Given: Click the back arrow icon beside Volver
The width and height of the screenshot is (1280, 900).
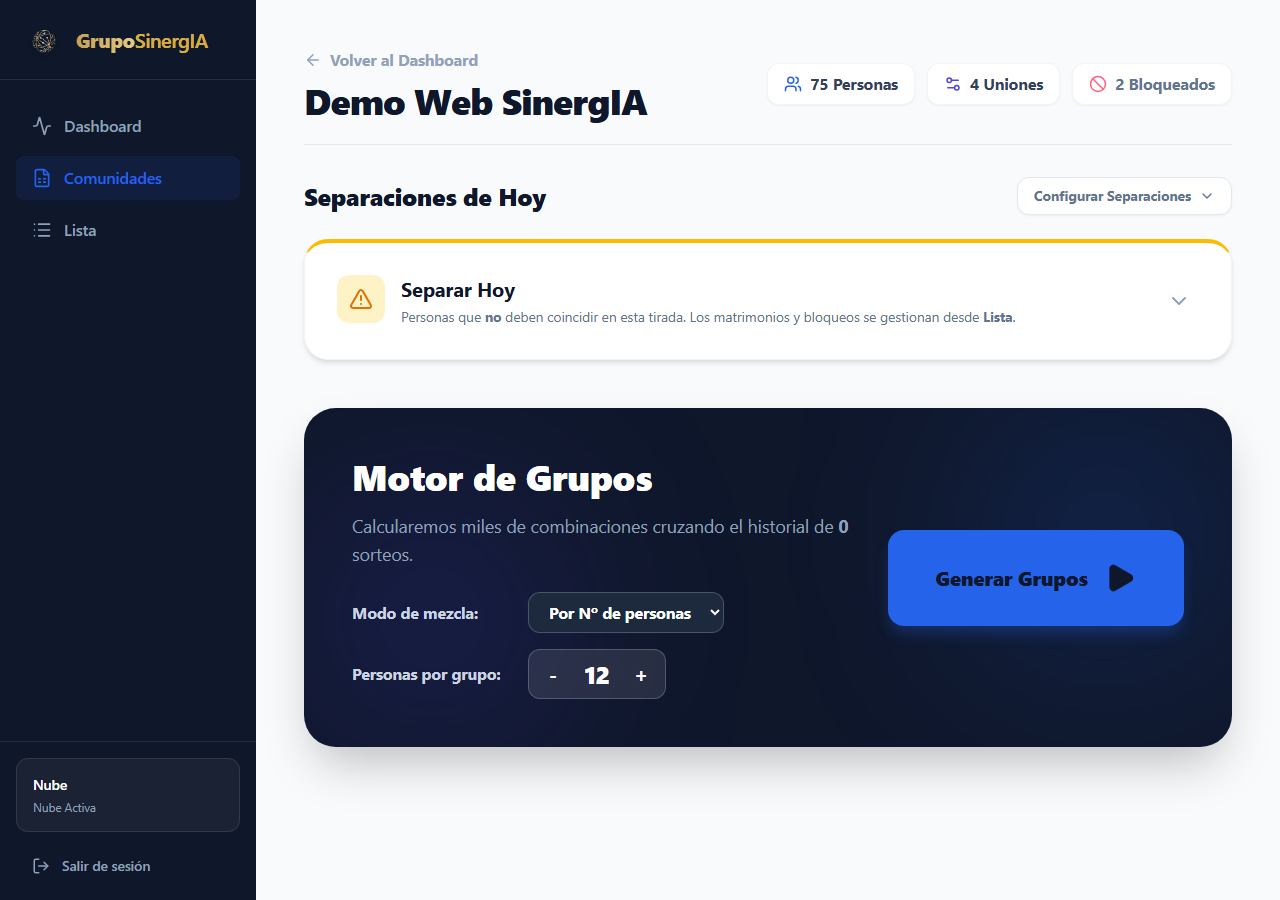Looking at the screenshot, I should click(x=313, y=60).
